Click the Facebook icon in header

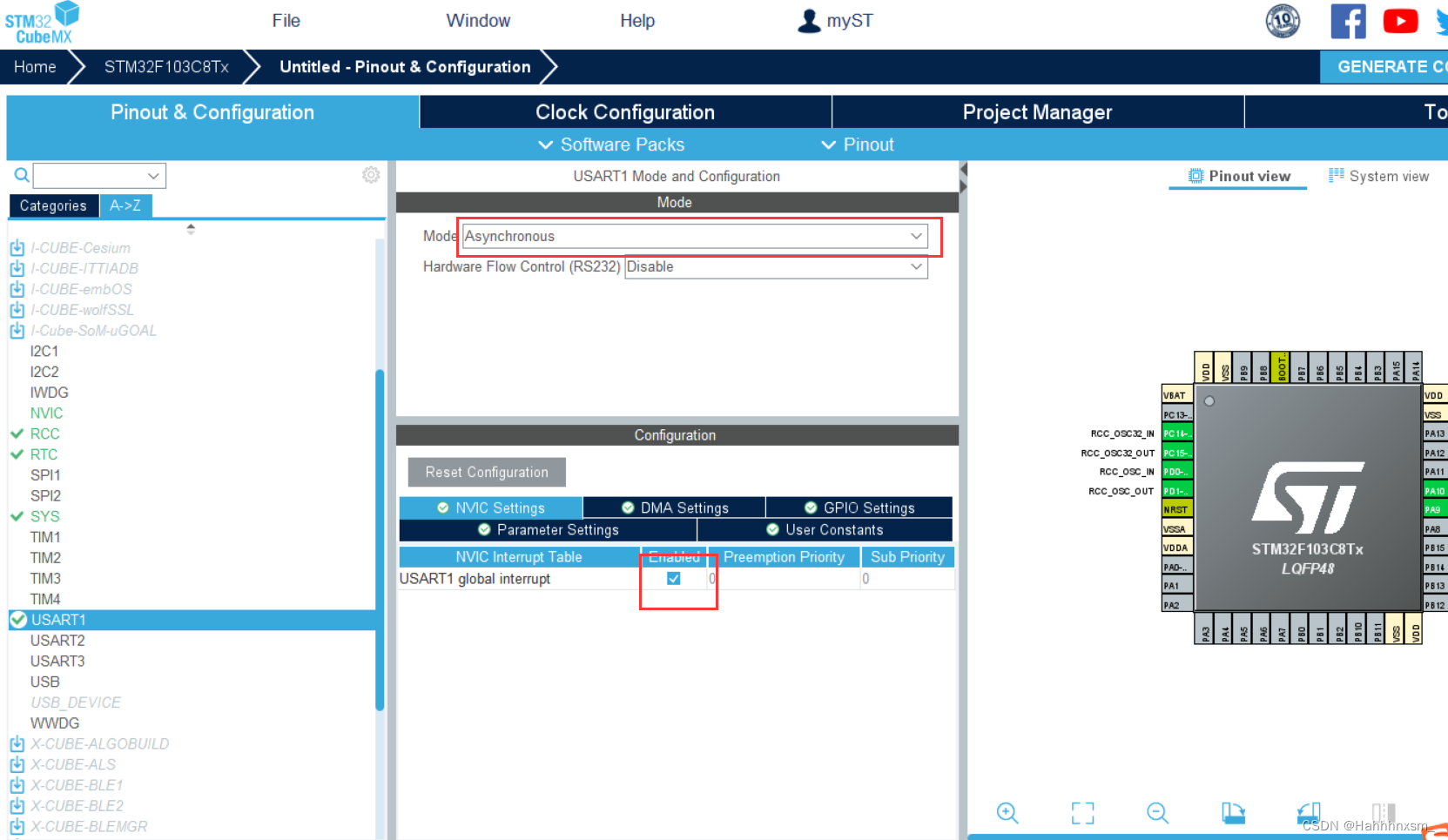coord(1348,21)
